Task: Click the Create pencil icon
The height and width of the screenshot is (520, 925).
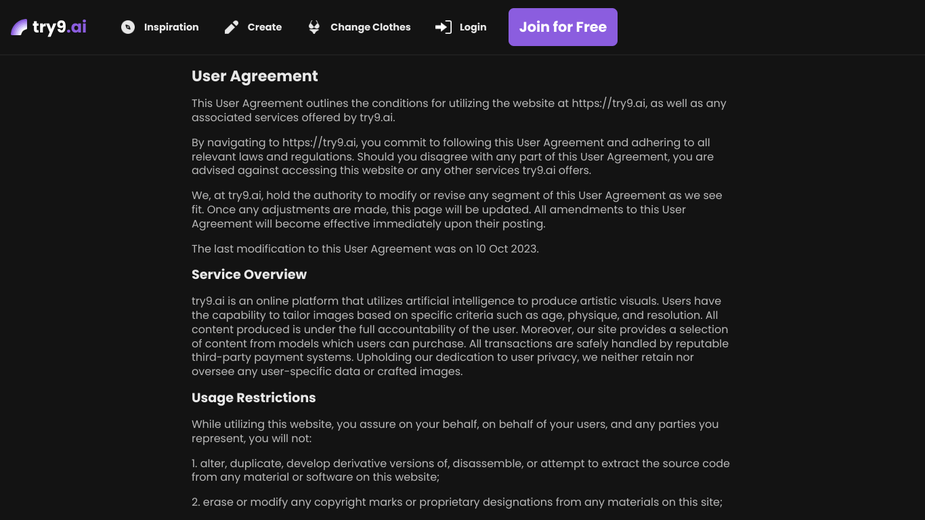Action: point(231,27)
